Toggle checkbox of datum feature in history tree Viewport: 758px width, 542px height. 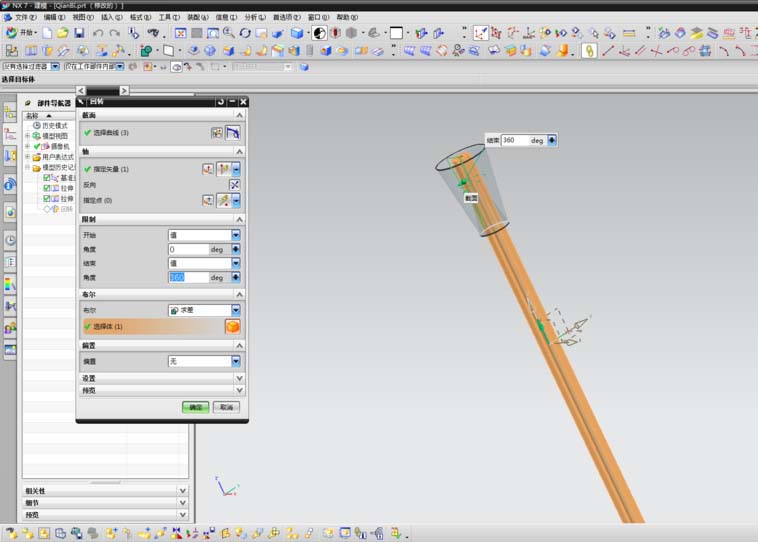47,178
